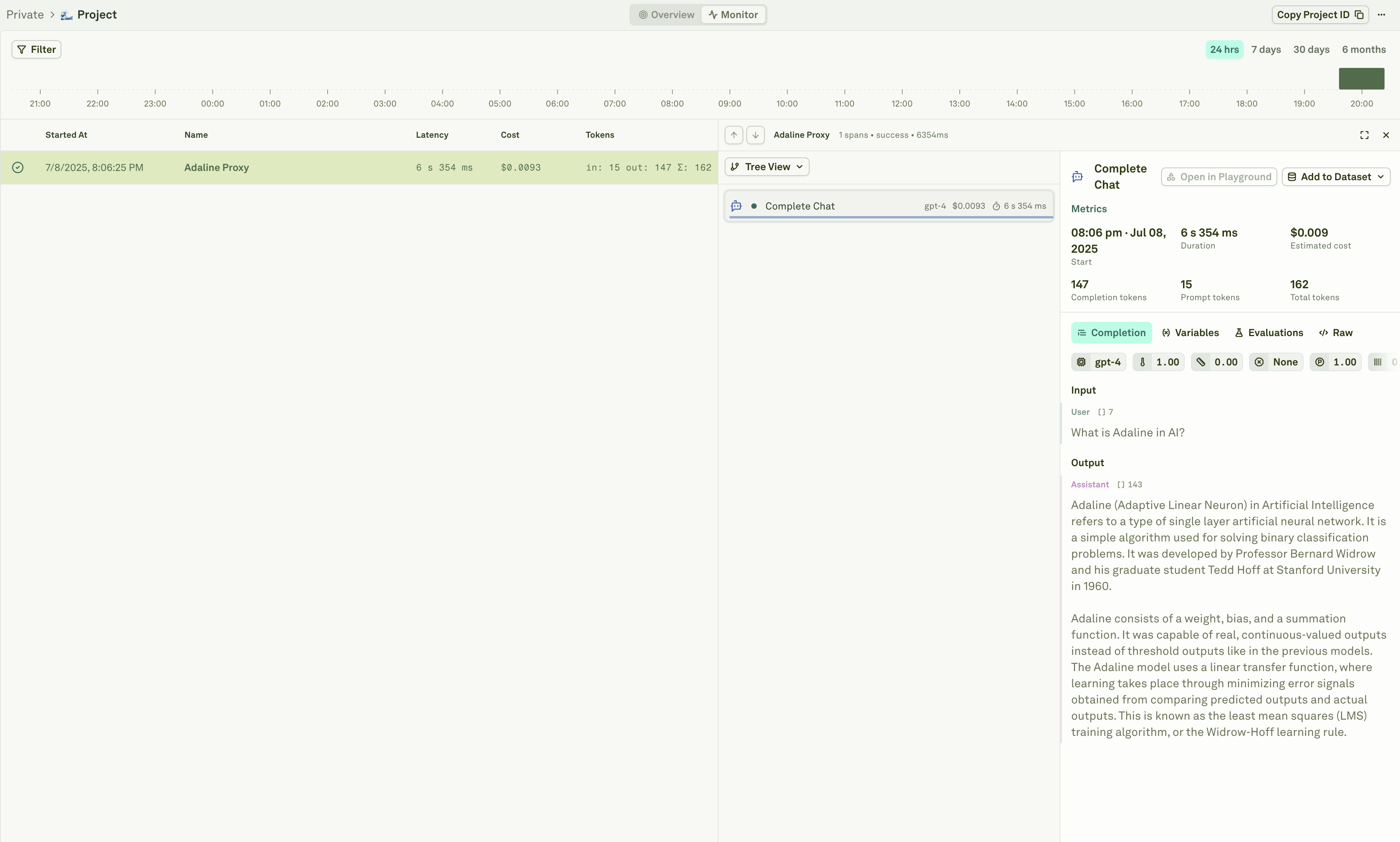The width and height of the screenshot is (1400, 842).
Task: Click the 162 Total tokens metric
Action: (x=1314, y=290)
